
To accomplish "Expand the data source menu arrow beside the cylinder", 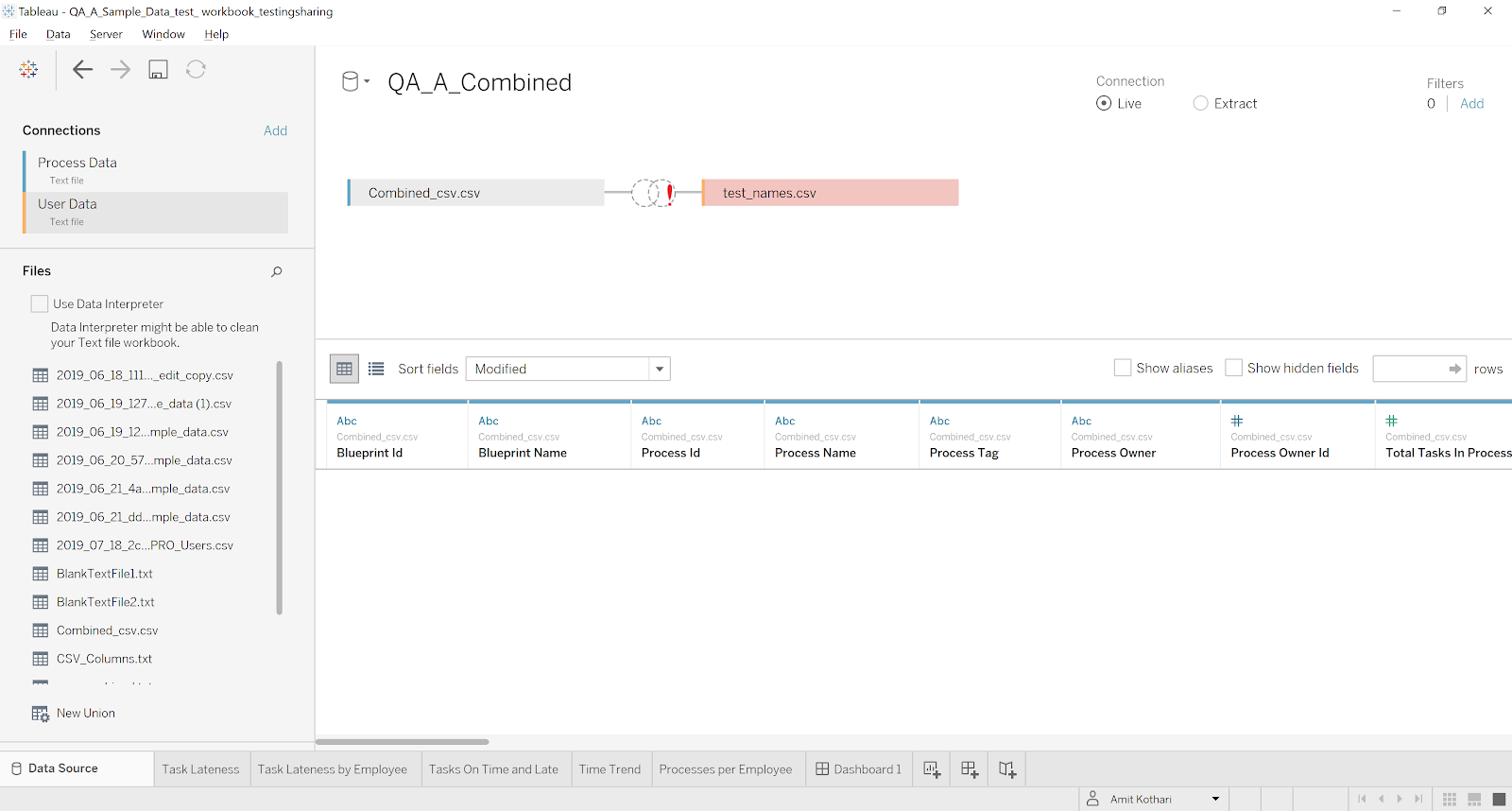I will [x=368, y=81].
